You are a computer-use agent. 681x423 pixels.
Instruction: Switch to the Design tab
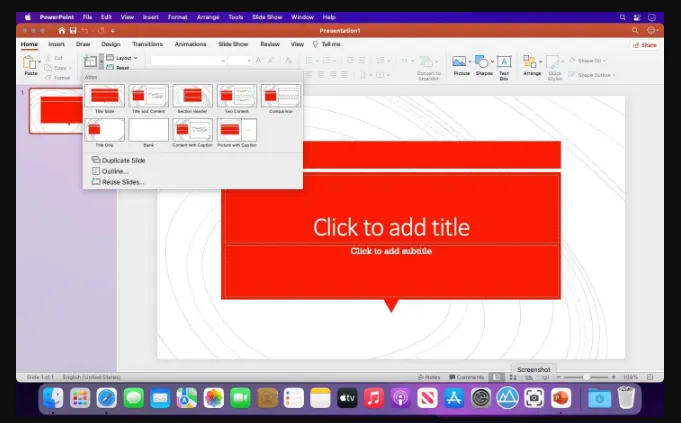[x=111, y=44]
